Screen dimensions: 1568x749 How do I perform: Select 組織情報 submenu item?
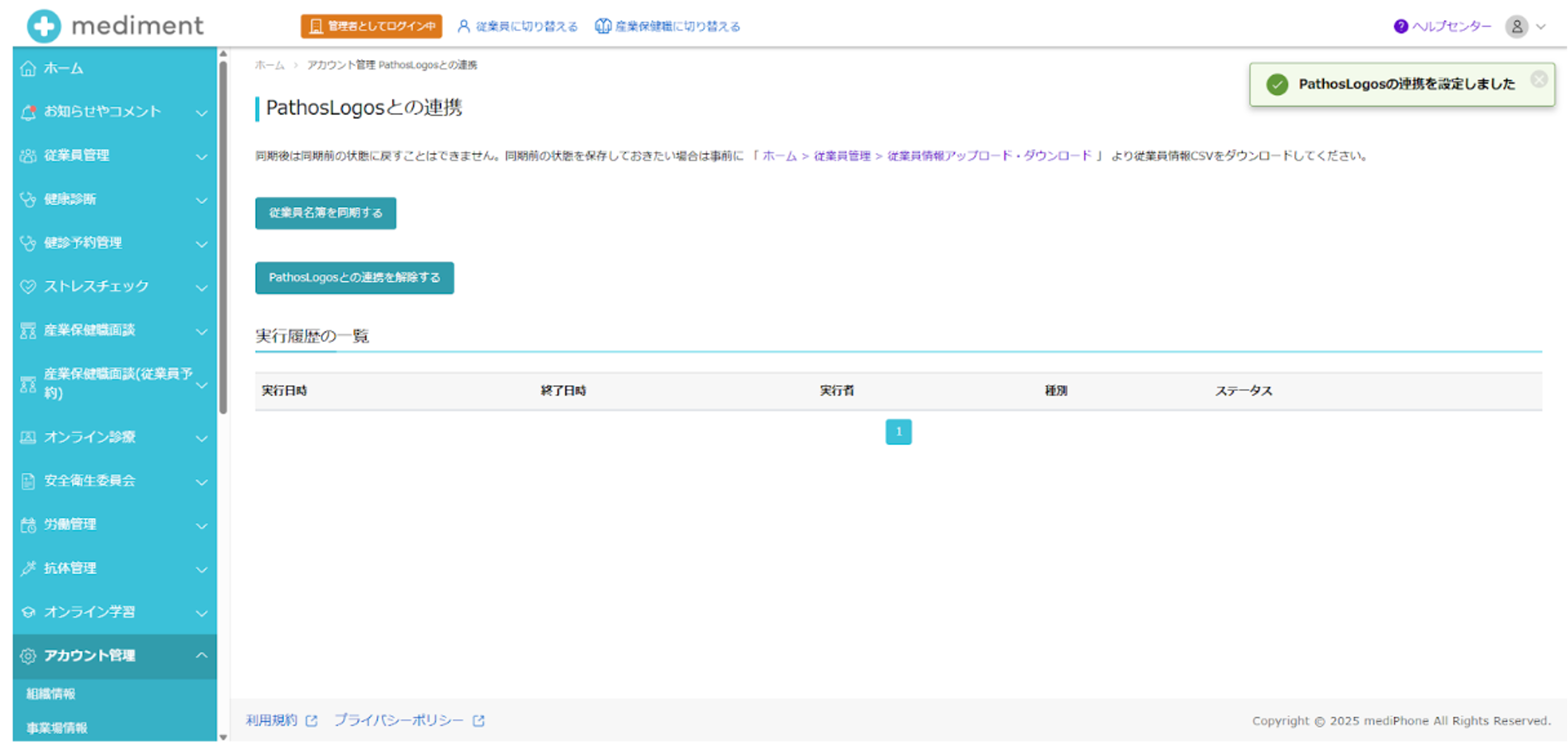51,694
